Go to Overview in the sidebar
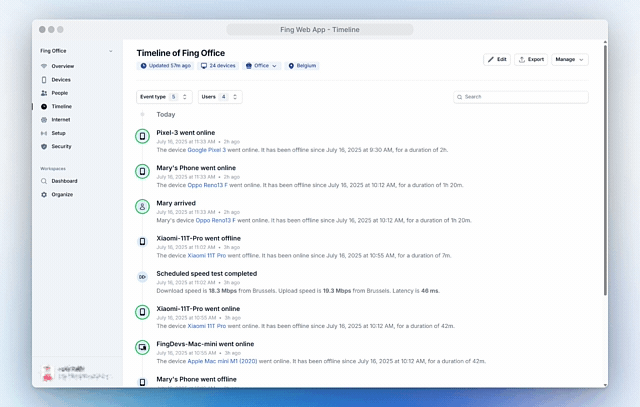640x407 pixels. coord(62,66)
